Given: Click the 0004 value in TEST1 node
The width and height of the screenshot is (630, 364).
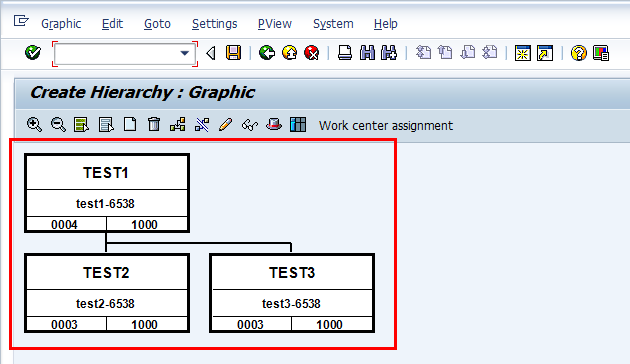Looking at the screenshot, I should point(64,225).
